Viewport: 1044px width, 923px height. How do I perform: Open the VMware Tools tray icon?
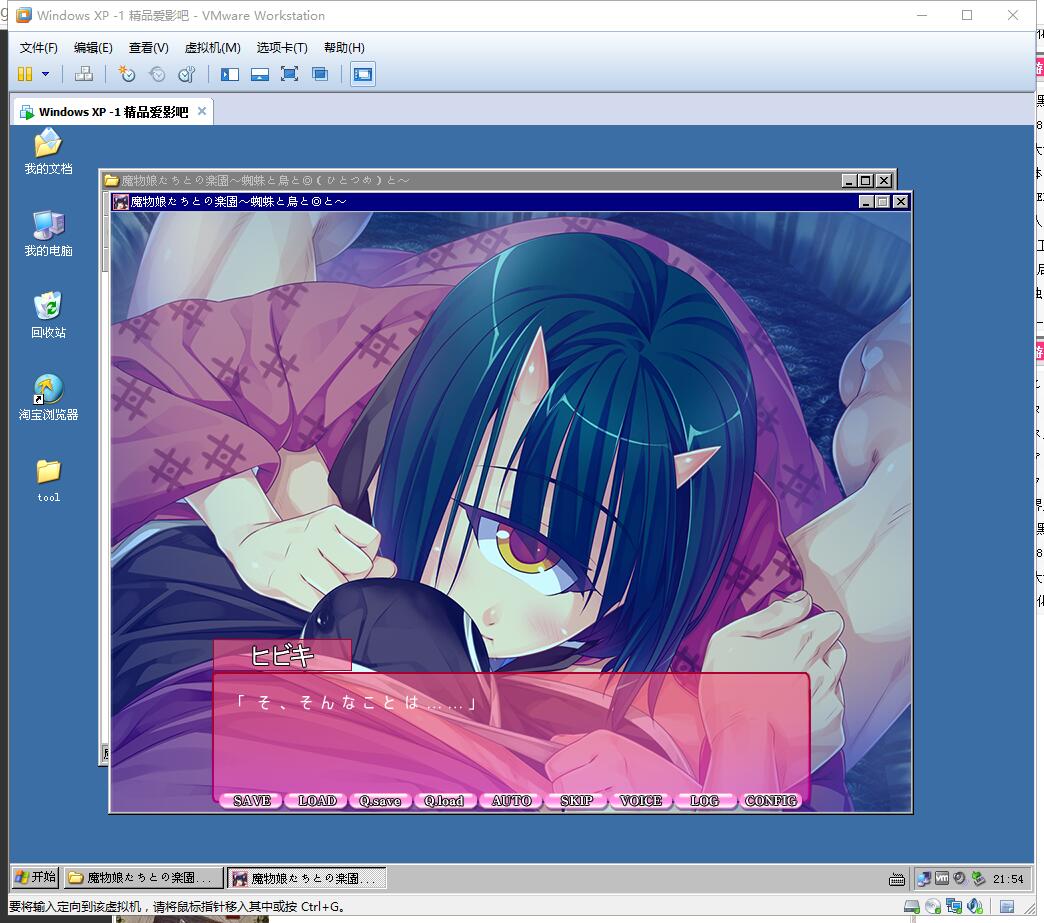[x=942, y=879]
